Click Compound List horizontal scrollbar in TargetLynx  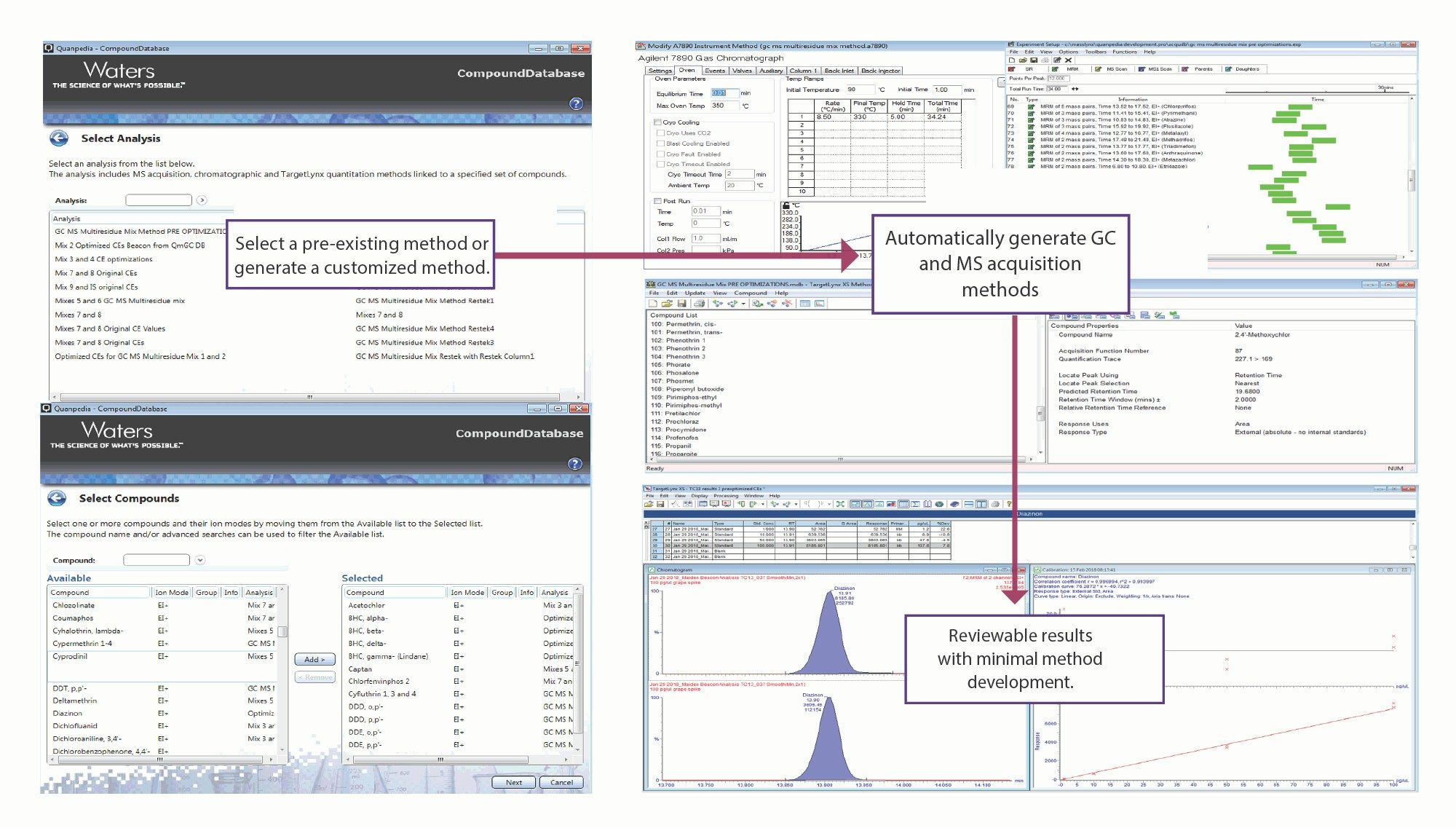click(x=839, y=460)
